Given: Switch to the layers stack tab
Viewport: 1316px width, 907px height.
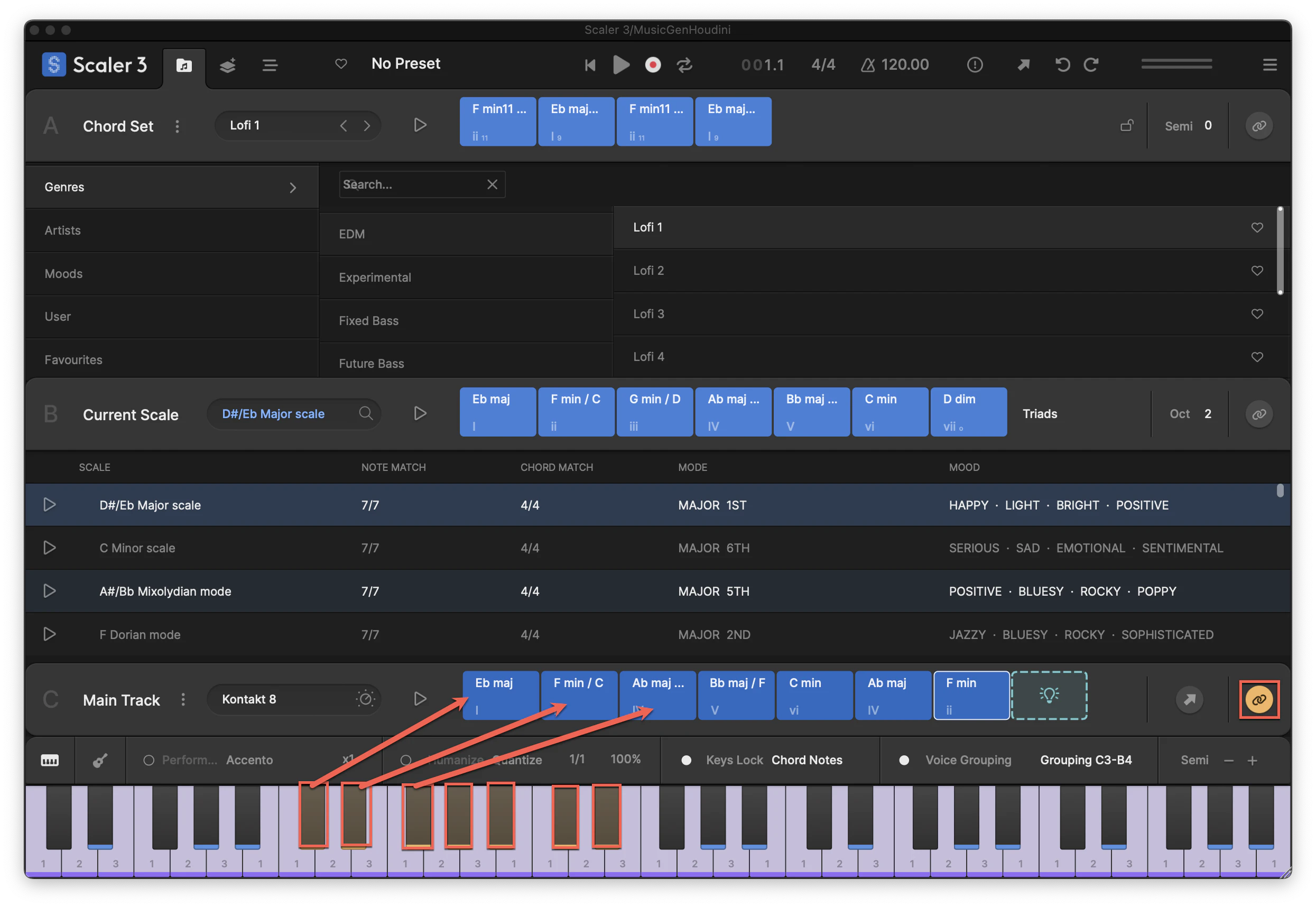Looking at the screenshot, I should [227, 66].
